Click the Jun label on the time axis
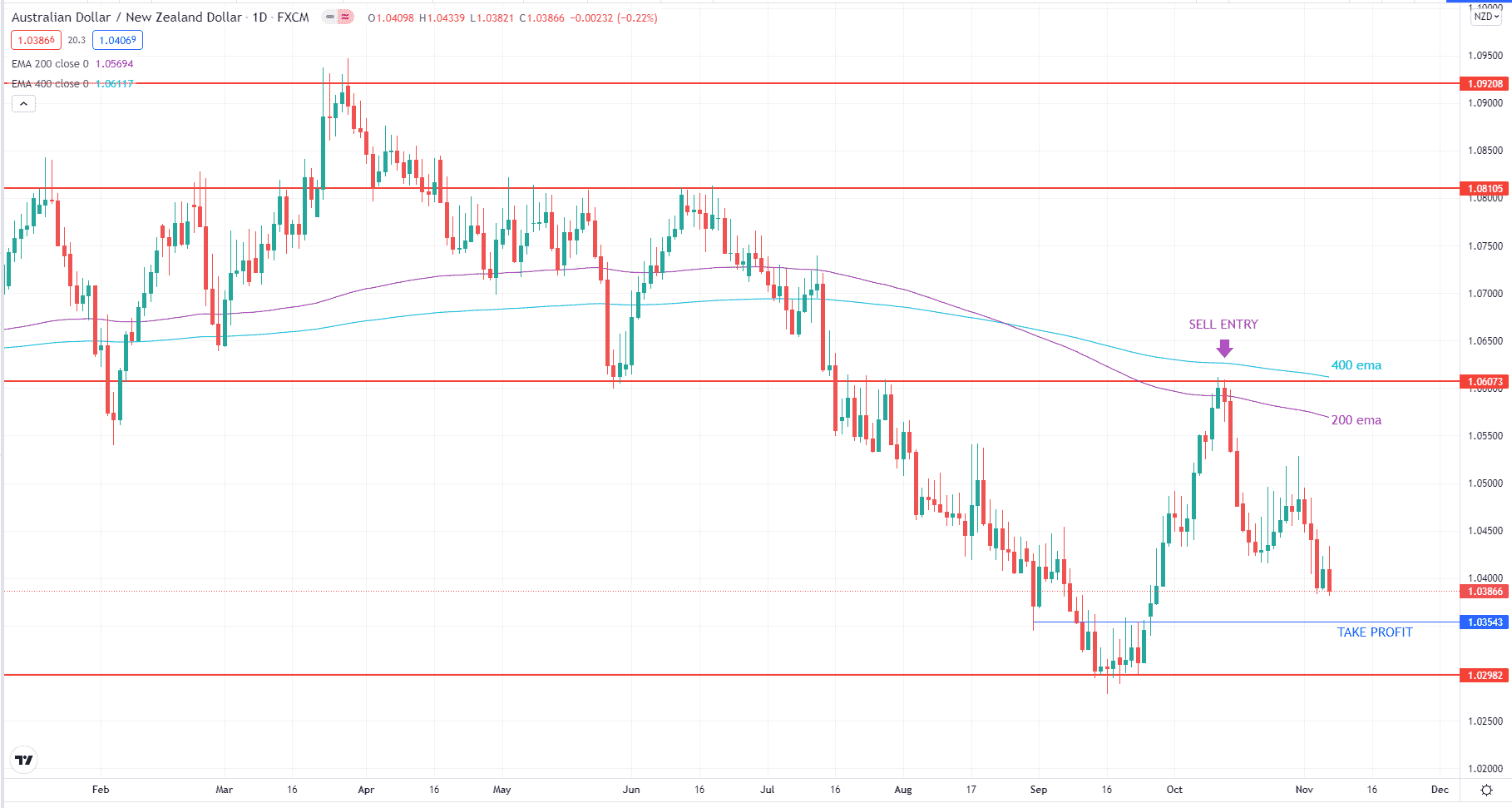 (631, 790)
